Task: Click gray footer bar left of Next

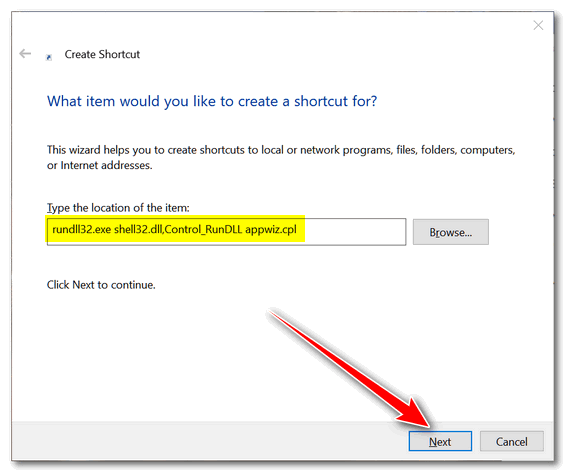Action: (x=209, y=441)
